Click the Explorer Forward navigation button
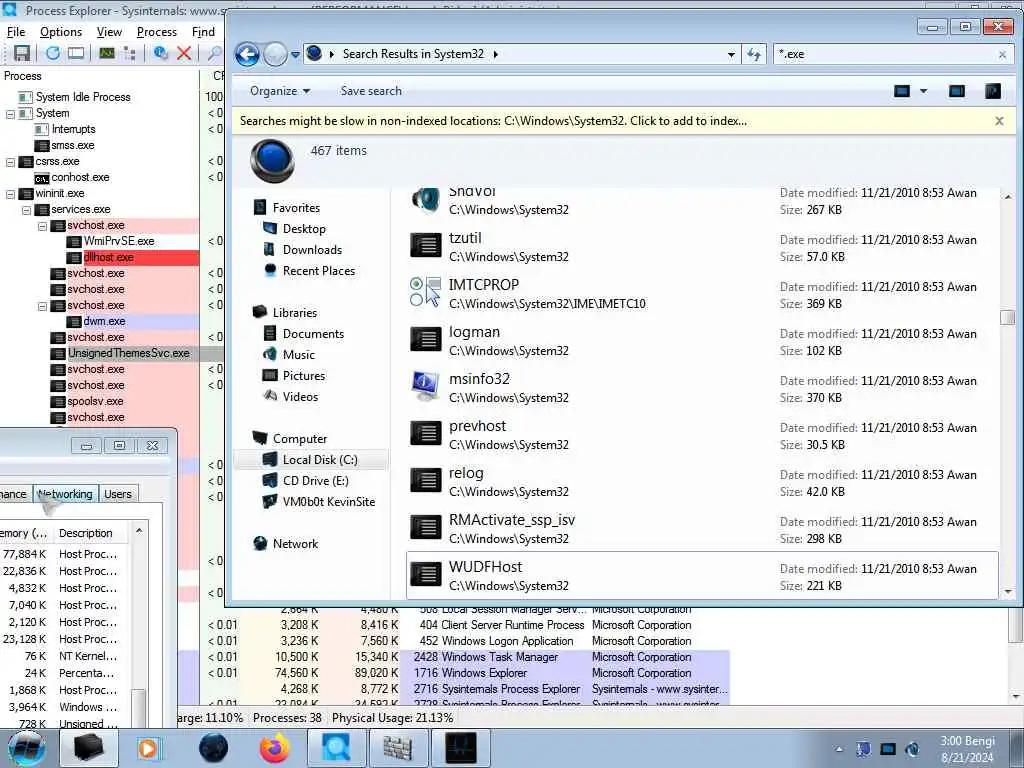The height and width of the screenshot is (768, 1024). 275,54
